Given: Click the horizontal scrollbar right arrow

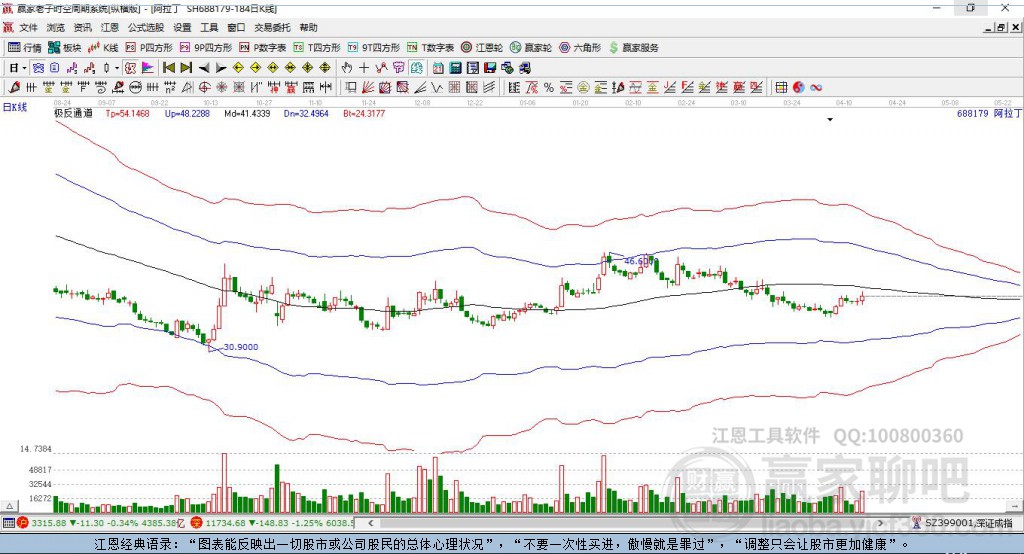Looking at the screenshot, I should click(881, 523).
